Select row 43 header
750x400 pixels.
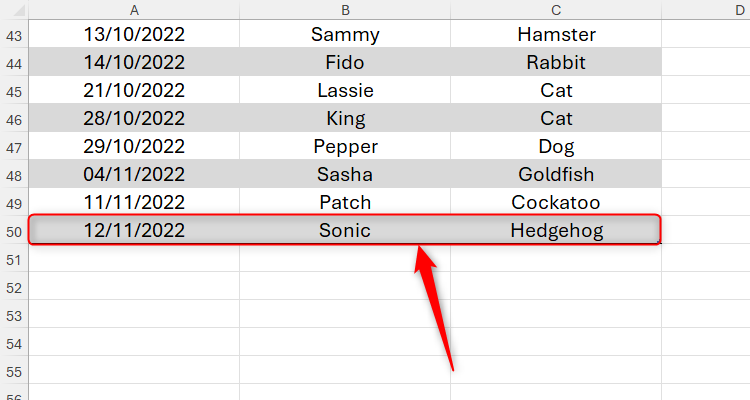(x=14, y=35)
